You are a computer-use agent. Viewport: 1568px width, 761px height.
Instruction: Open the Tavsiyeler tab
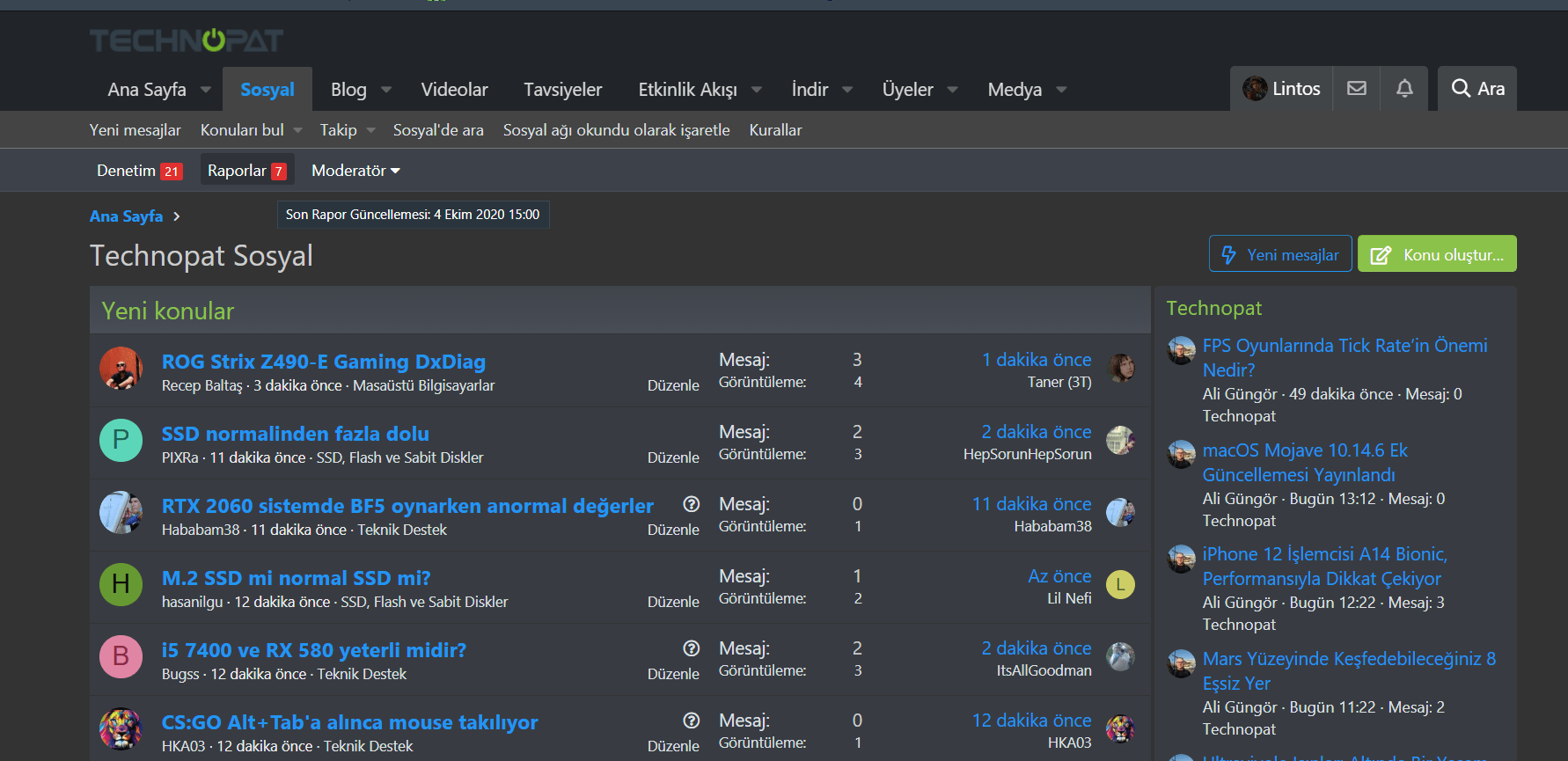tap(563, 90)
